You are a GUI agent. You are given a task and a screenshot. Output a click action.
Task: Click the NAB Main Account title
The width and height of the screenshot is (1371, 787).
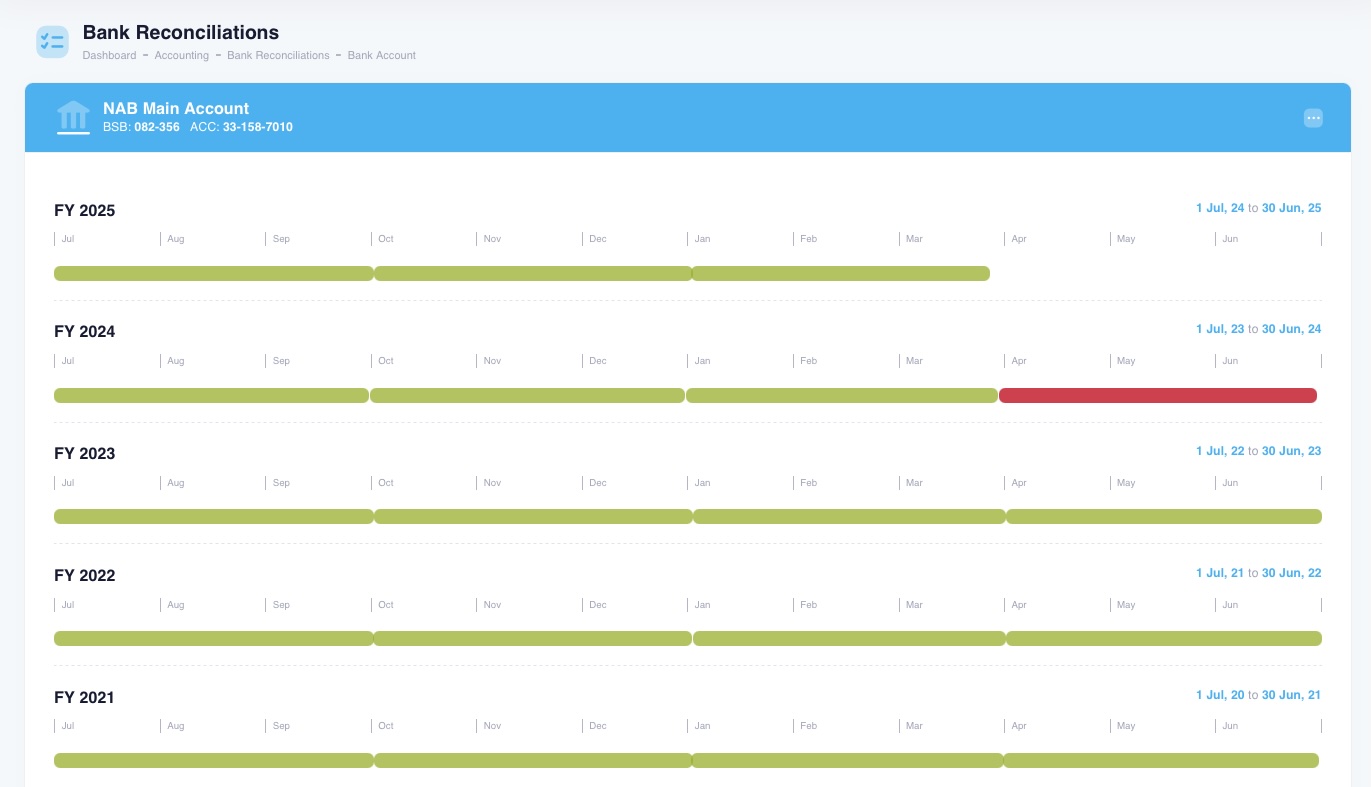tap(176, 108)
